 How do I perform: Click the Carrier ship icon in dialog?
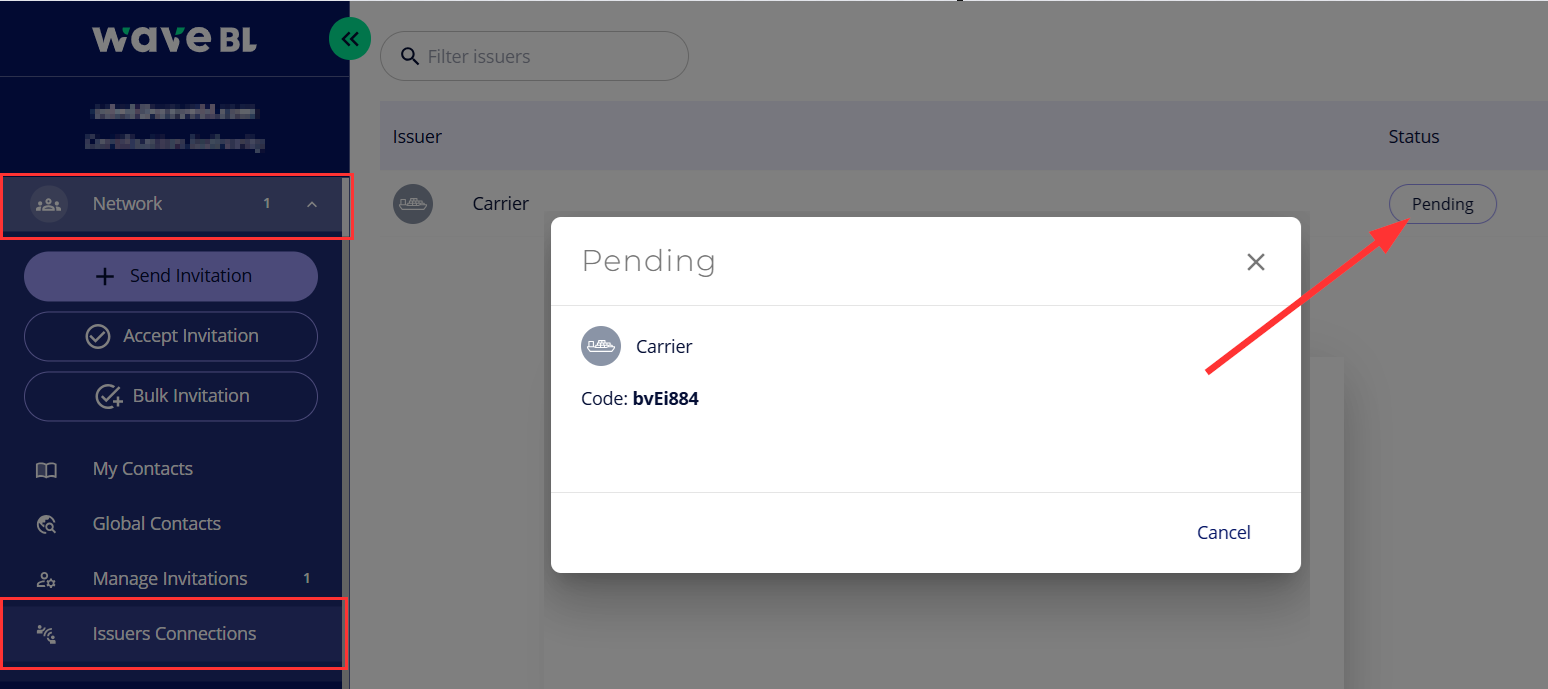click(x=600, y=347)
